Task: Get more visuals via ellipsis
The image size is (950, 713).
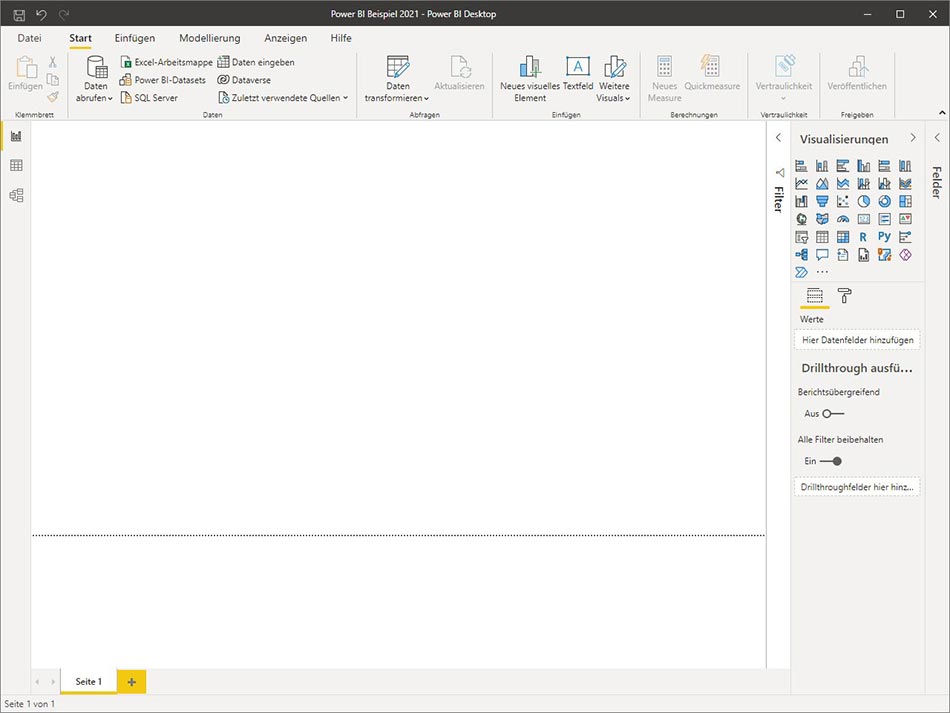Action: point(822,272)
